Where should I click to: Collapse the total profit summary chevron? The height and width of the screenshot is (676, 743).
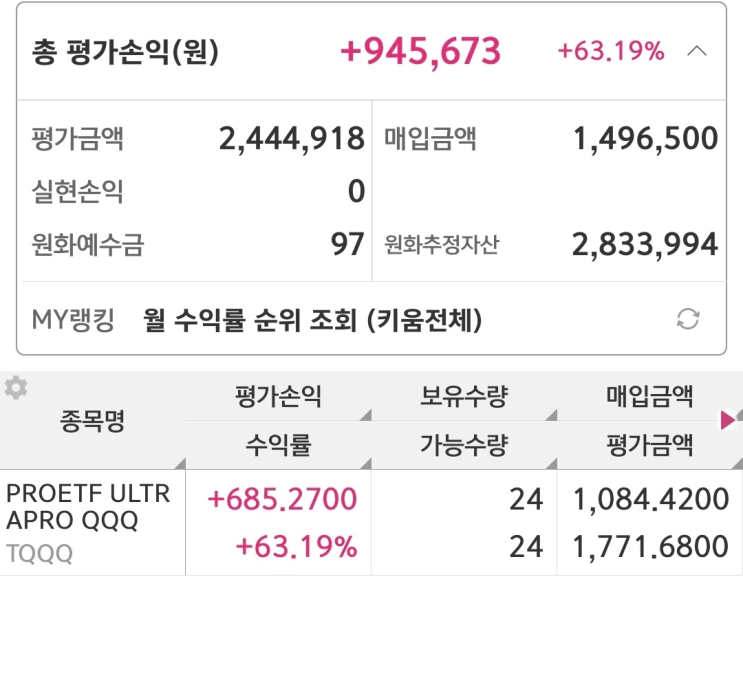pyautogui.click(x=698, y=52)
